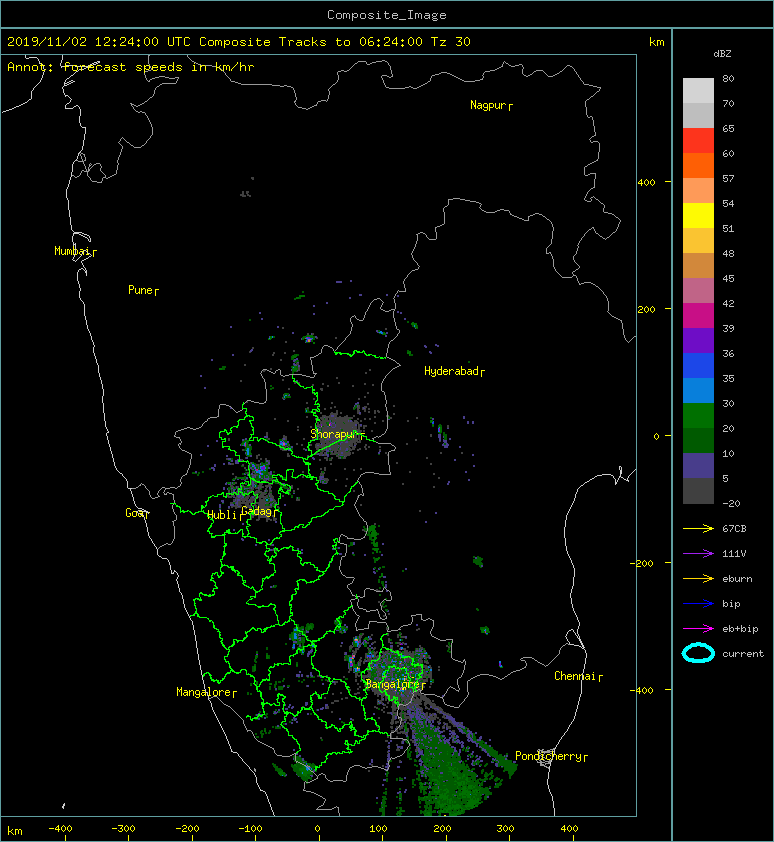This screenshot has width=774, height=842.
Task: Click the 300 tick on horizontal axis
Action: (505, 829)
